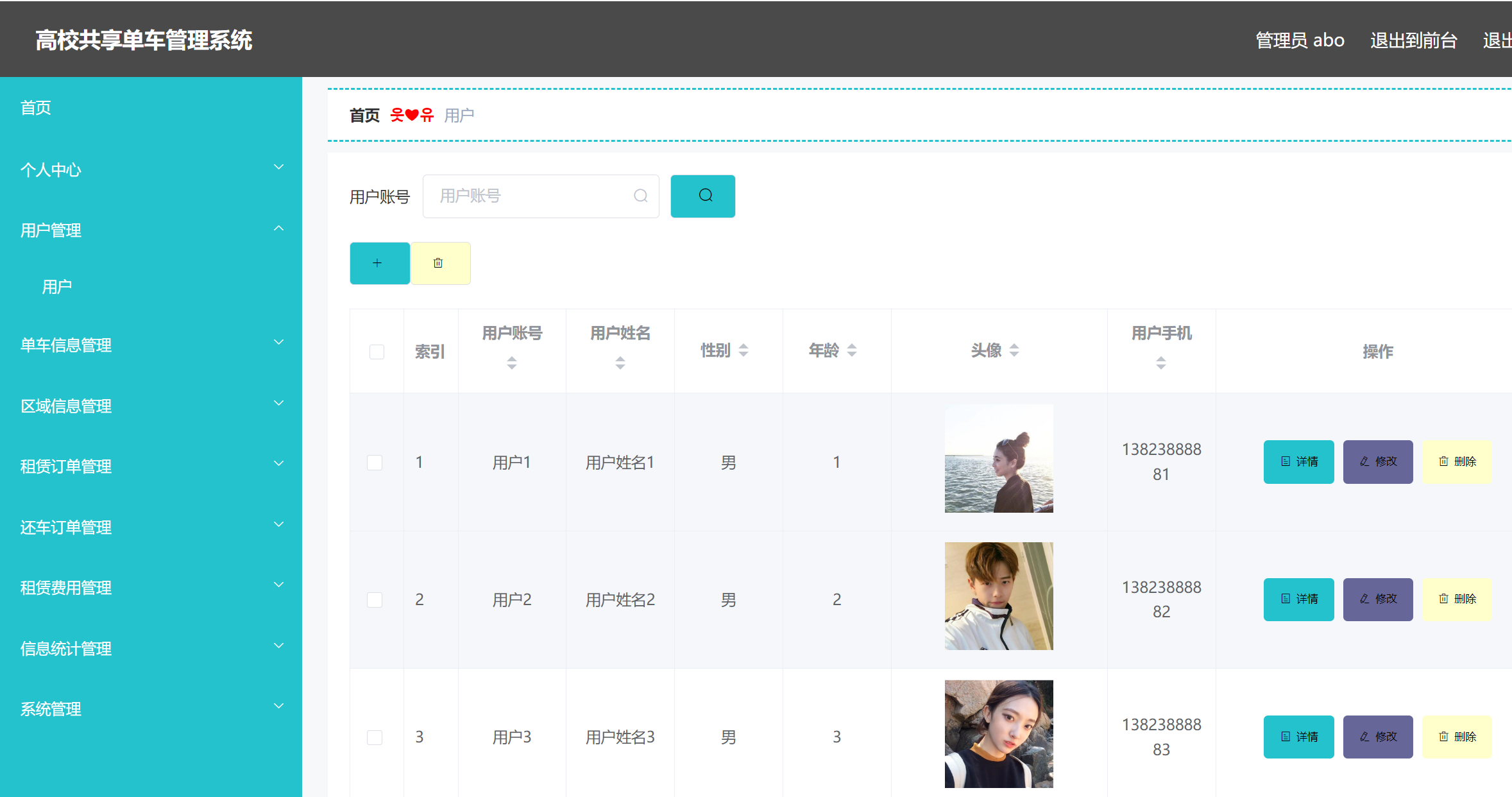Screen dimensions: 1512x797
Task: Sort table by 年龄 column arrows
Action: [851, 350]
